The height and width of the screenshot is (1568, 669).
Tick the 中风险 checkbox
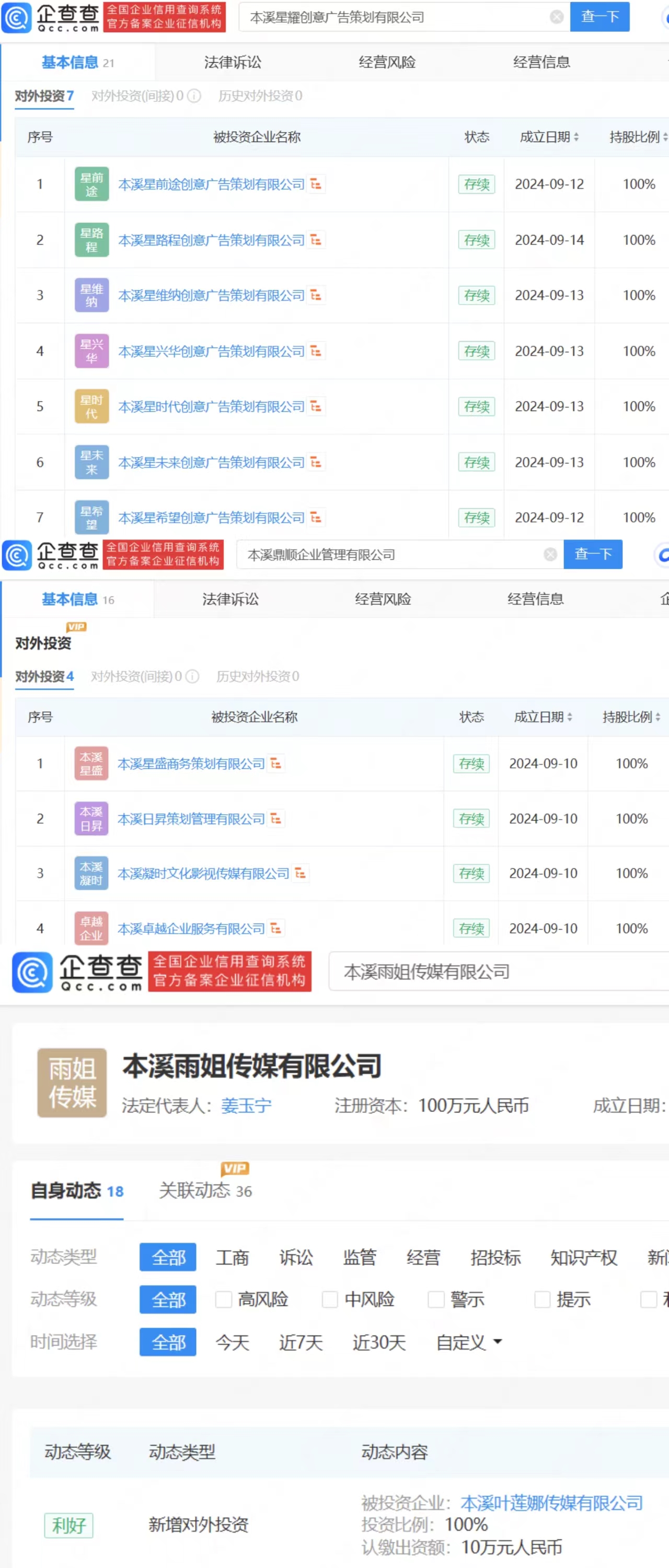click(330, 1300)
